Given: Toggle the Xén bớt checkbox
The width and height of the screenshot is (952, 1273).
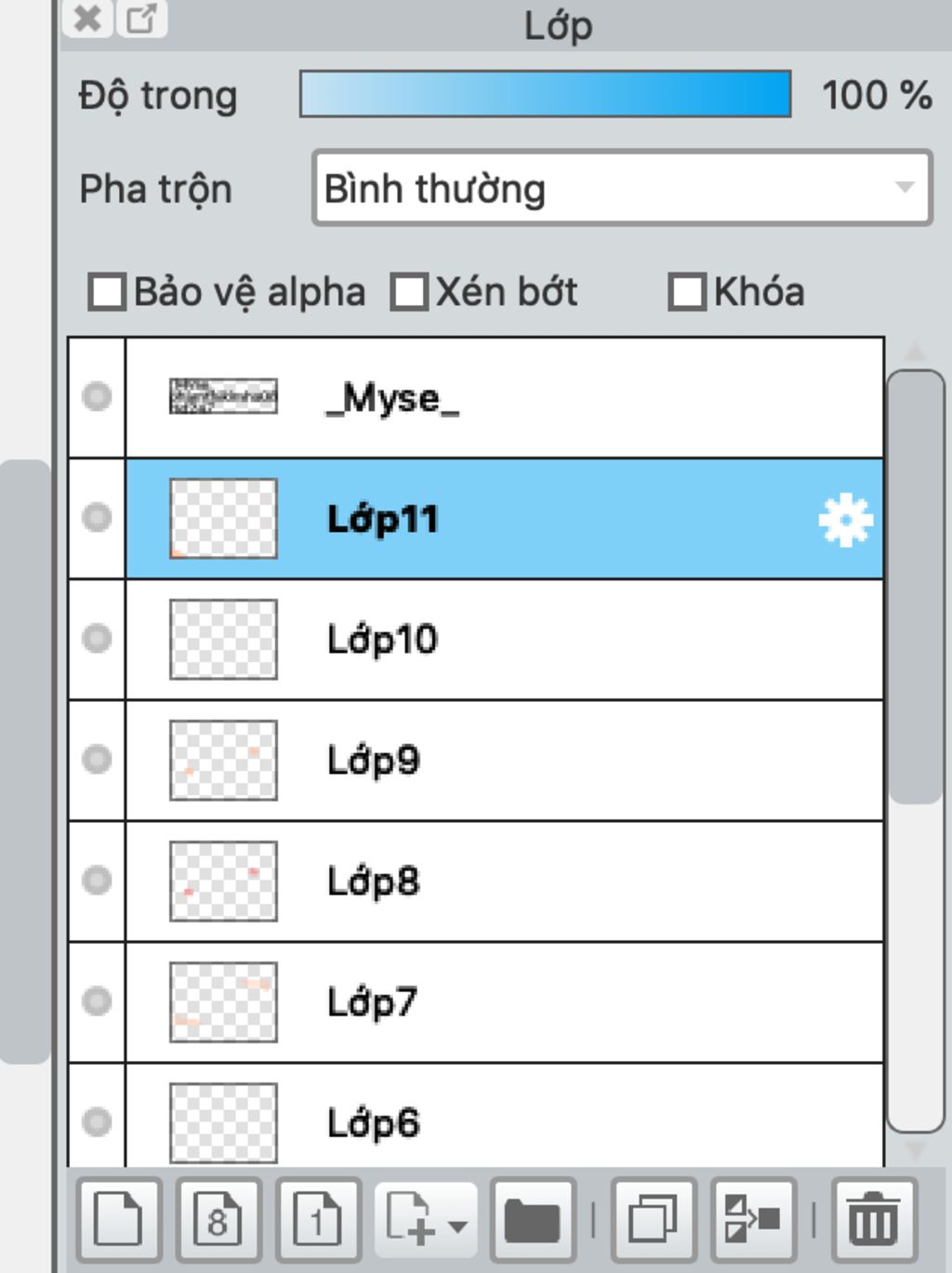Looking at the screenshot, I should (409, 292).
